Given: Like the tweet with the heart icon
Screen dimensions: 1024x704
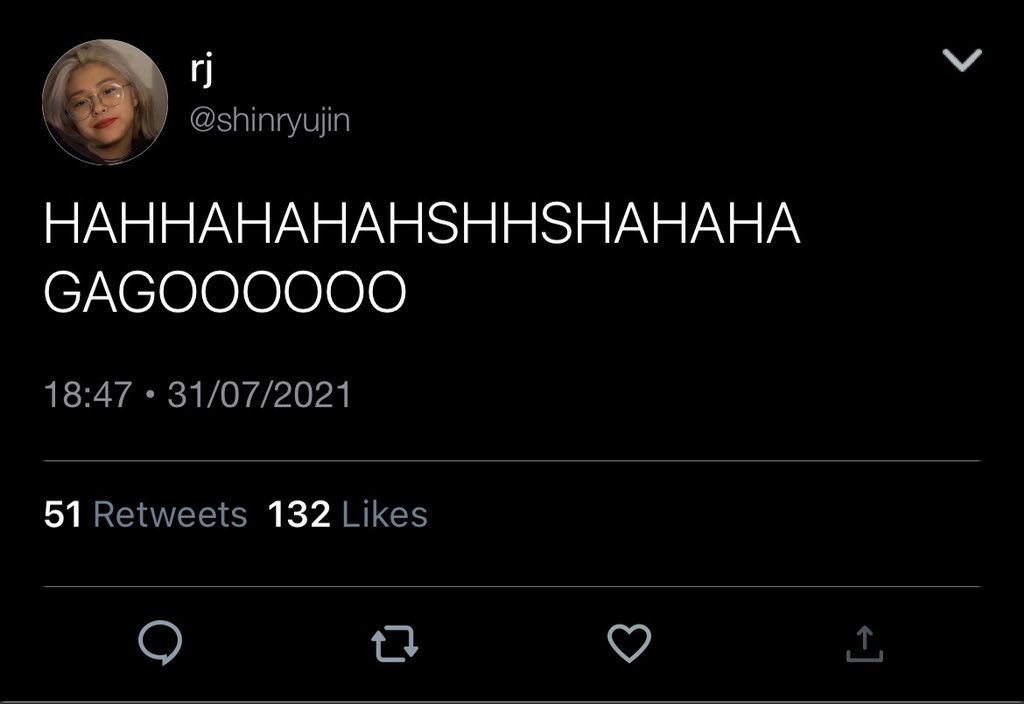Looking at the screenshot, I should tap(629, 643).
